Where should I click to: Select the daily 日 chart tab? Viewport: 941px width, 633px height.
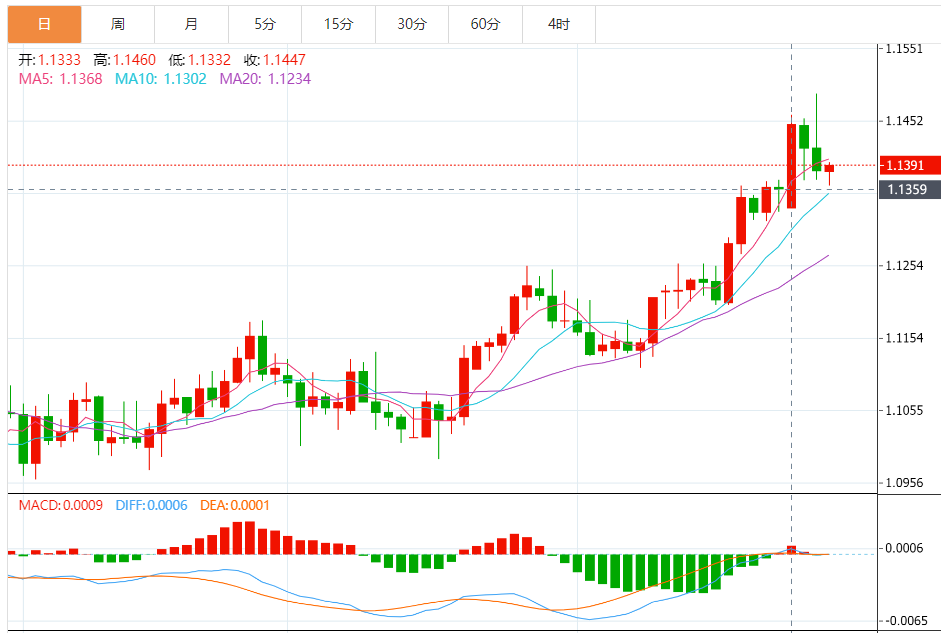(44, 24)
